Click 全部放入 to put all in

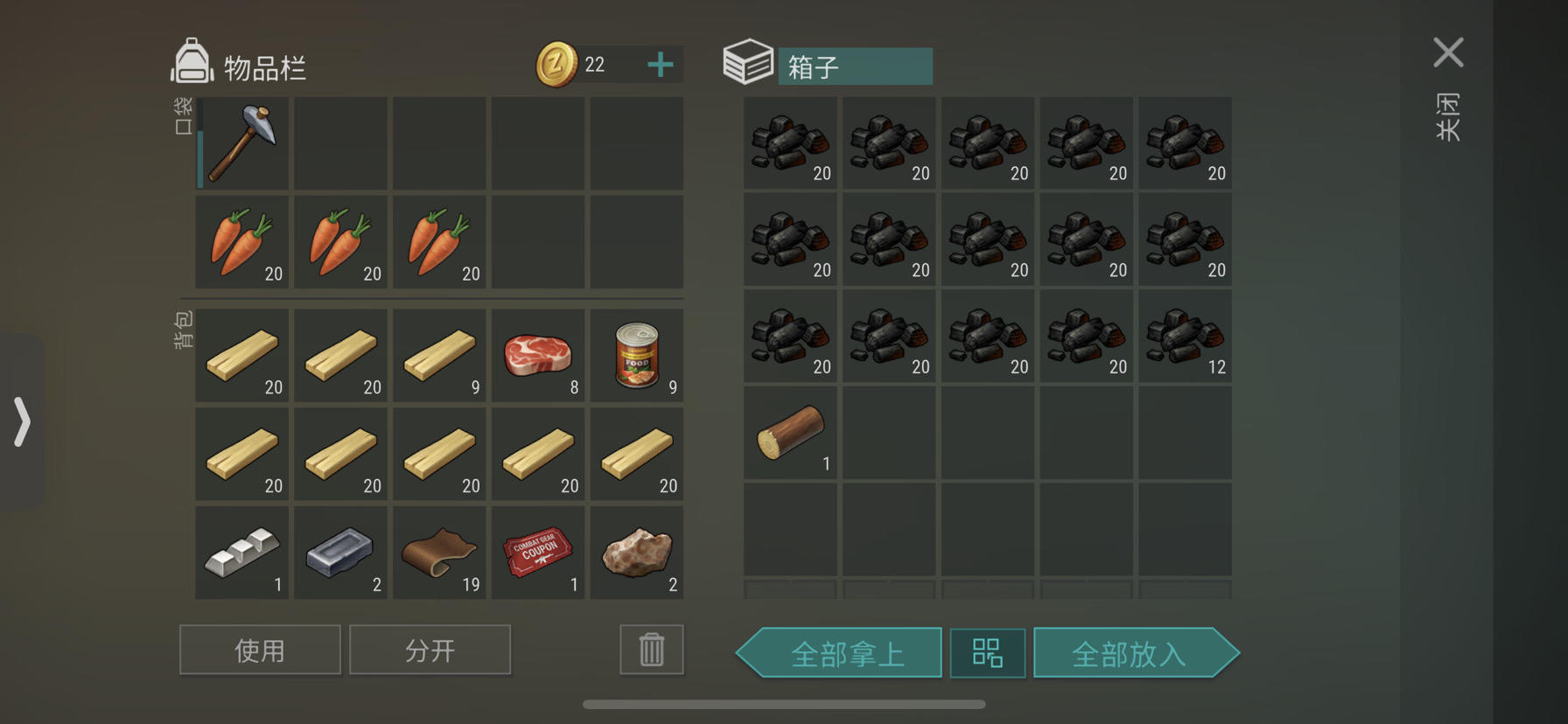point(1137,653)
